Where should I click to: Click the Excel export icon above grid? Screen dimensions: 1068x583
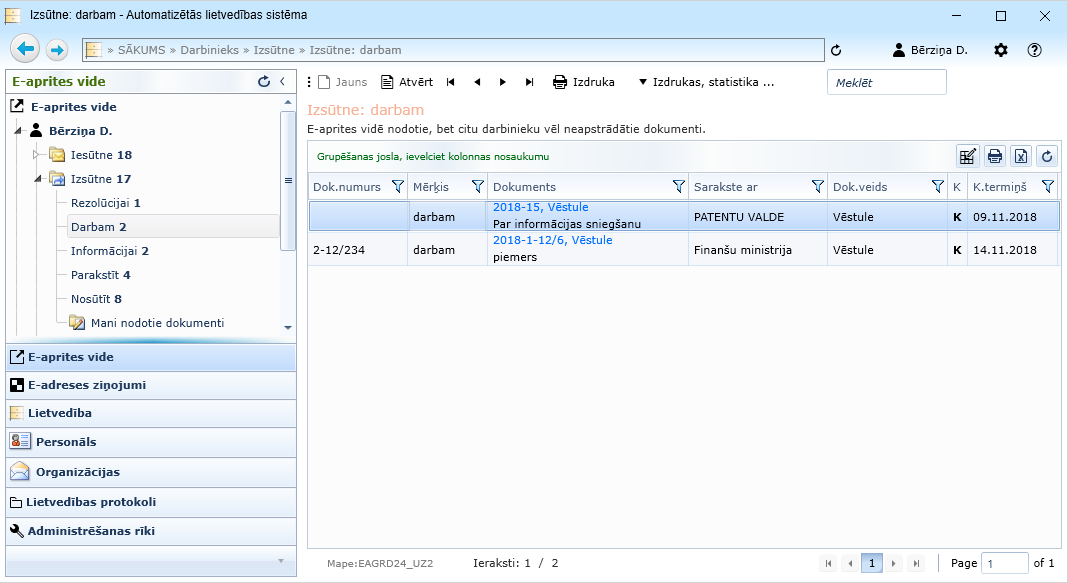click(1021, 155)
